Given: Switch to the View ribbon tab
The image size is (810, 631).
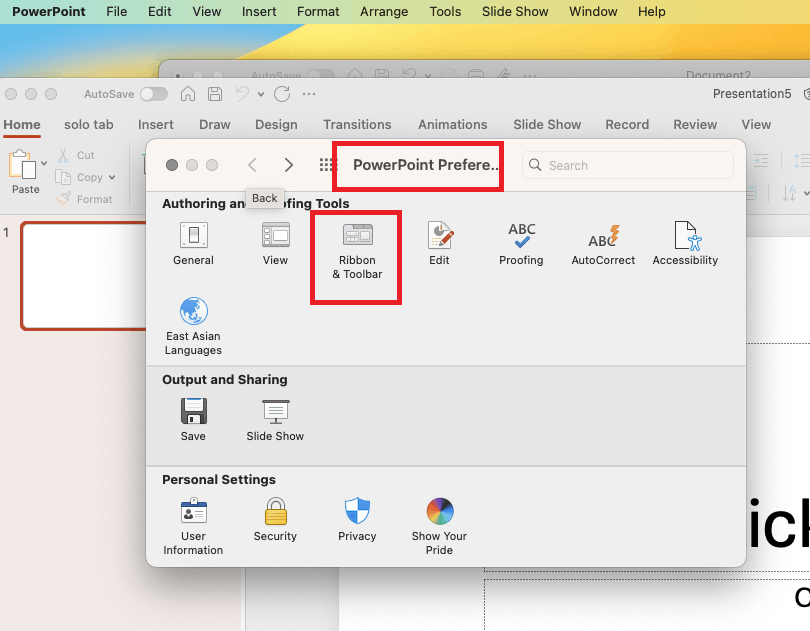Looking at the screenshot, I should click(756, 125).
